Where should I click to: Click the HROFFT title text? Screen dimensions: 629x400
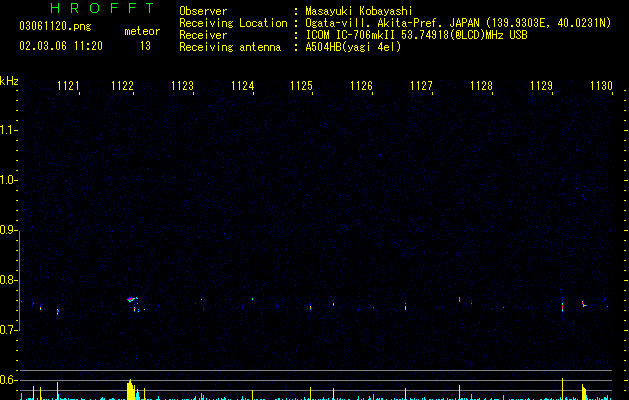[x=102, y=8]
